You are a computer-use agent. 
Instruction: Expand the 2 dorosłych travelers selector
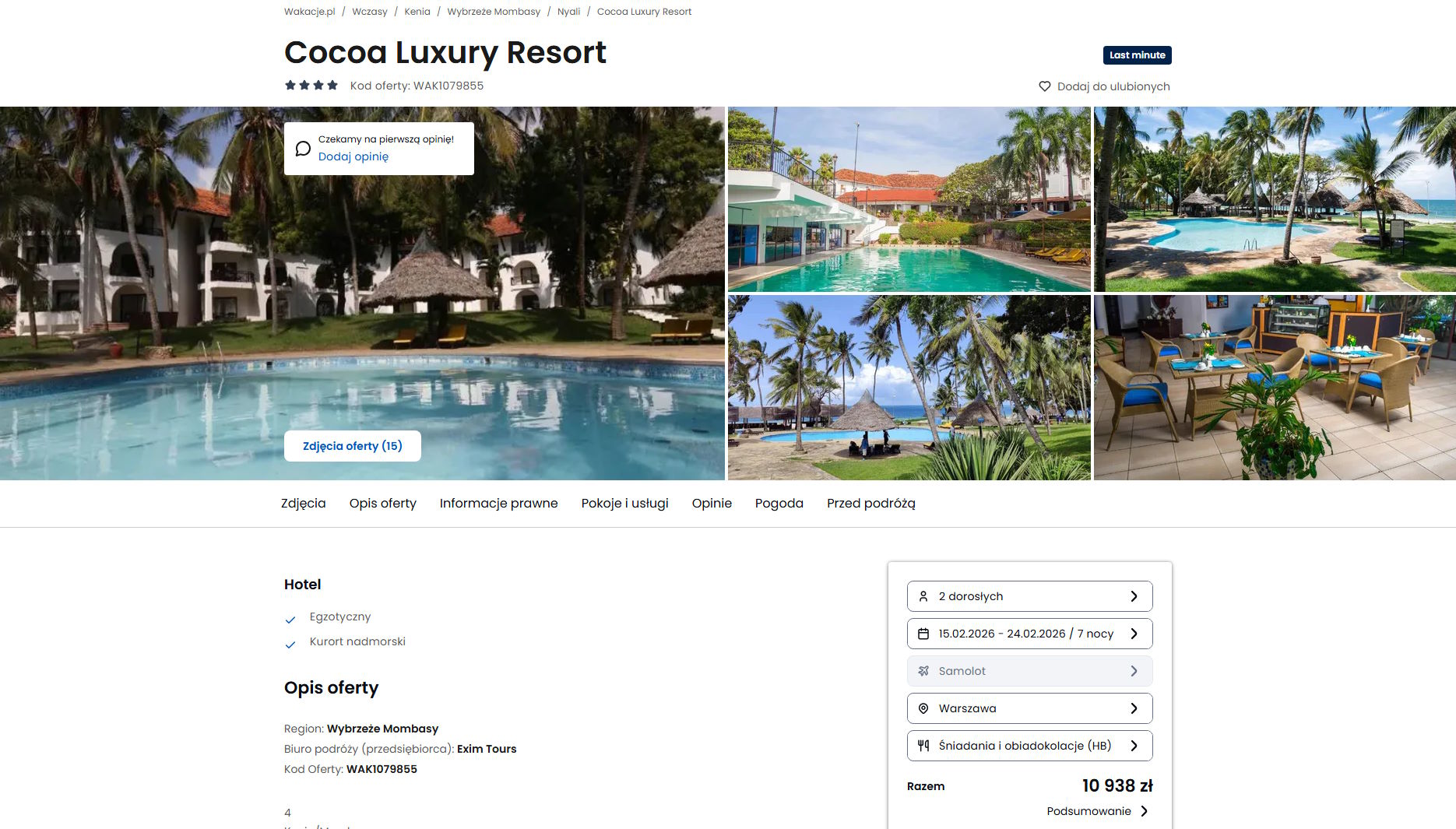pyautogui.click(x=1029, y=596)
